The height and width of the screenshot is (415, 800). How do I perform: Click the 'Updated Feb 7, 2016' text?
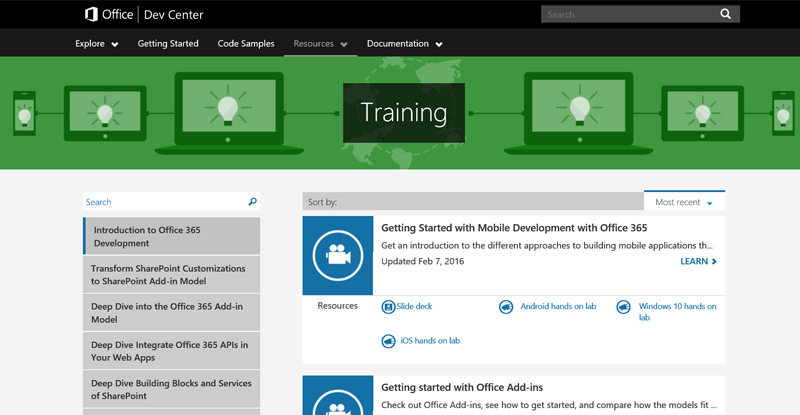(x=422, y=261)
